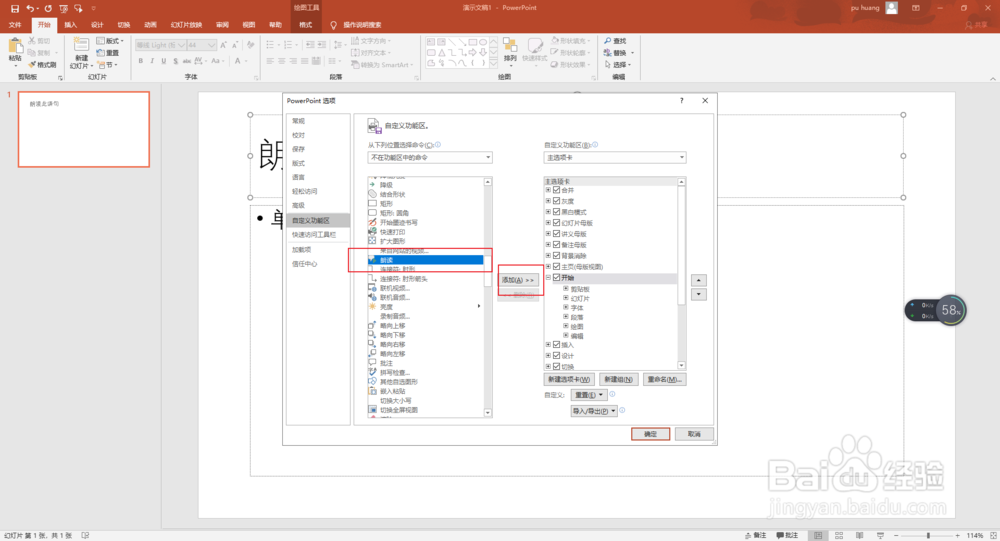1000x541 pixels.
Task: Click the 新建幻灯片 new slide icon
Action: [81, 47]
